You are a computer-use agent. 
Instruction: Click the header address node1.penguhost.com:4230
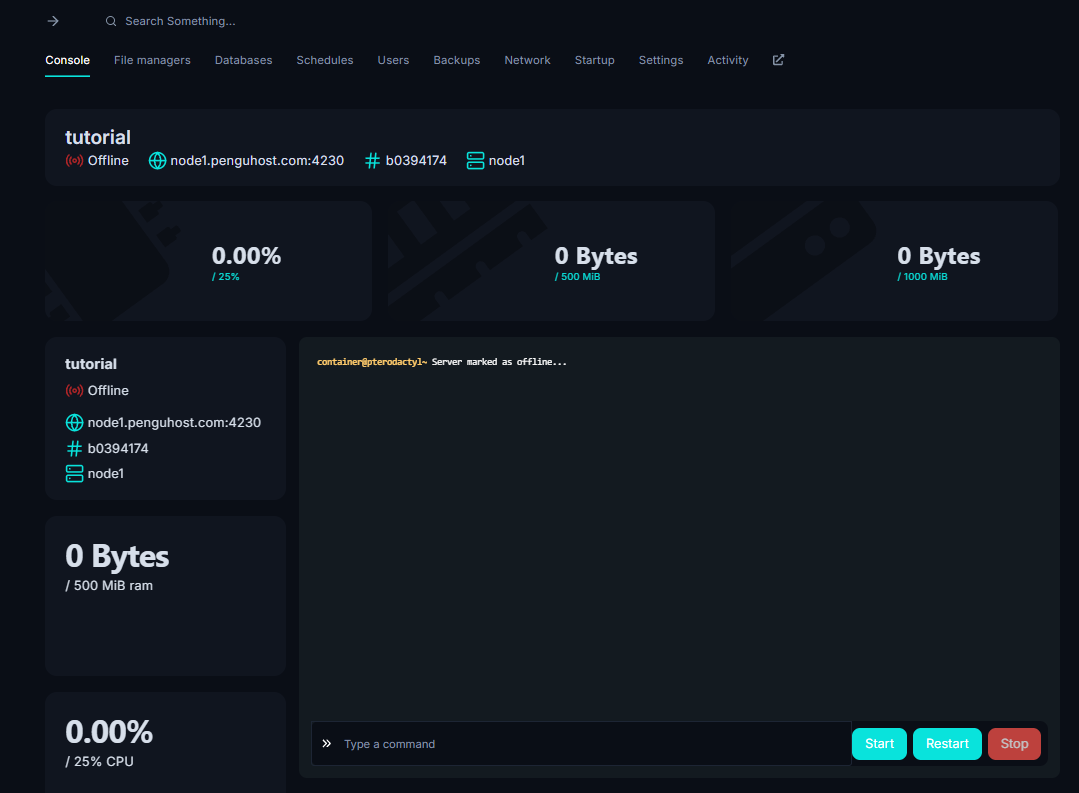click(x=257, y=160)
